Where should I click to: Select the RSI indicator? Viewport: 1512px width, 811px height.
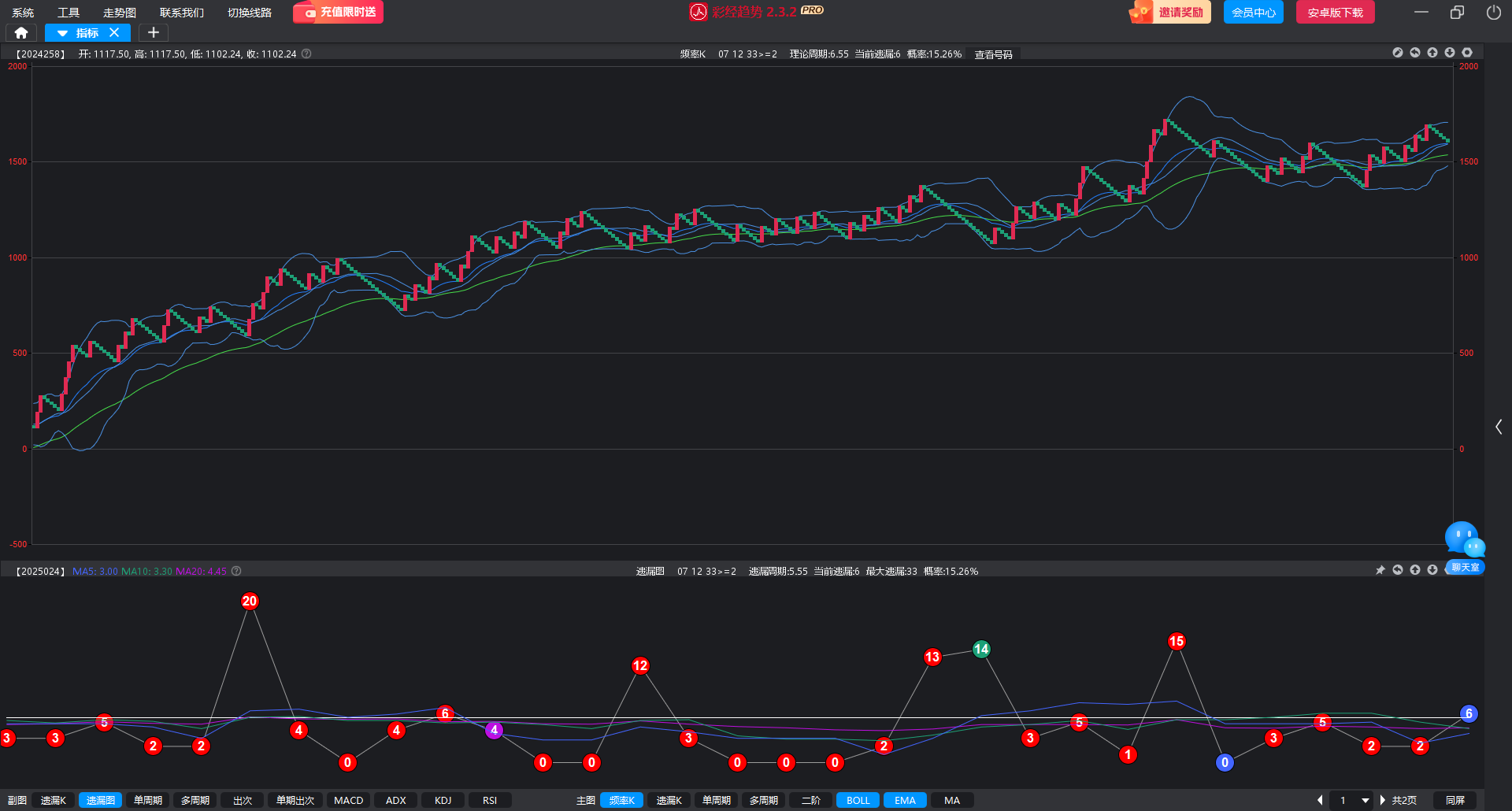tap(490, 800)
